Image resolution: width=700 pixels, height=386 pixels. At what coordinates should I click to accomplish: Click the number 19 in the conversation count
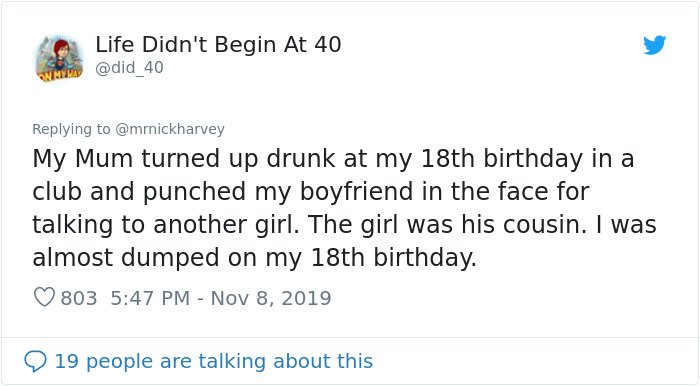[67, 361]
